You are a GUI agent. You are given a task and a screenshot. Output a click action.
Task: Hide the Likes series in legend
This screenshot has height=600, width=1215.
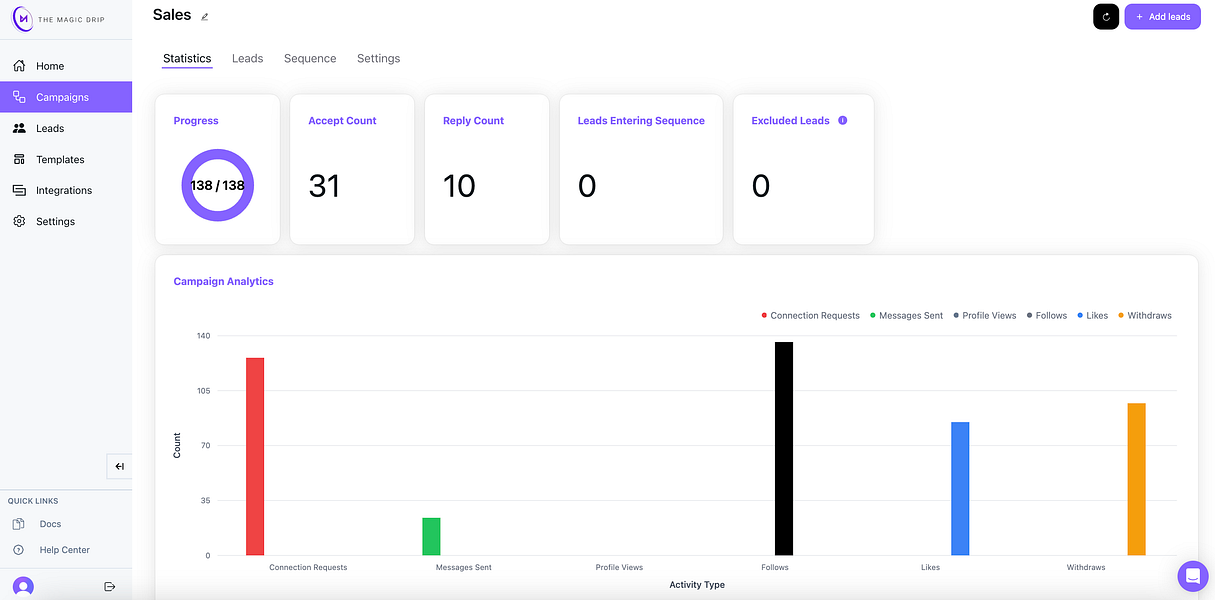1093,315
